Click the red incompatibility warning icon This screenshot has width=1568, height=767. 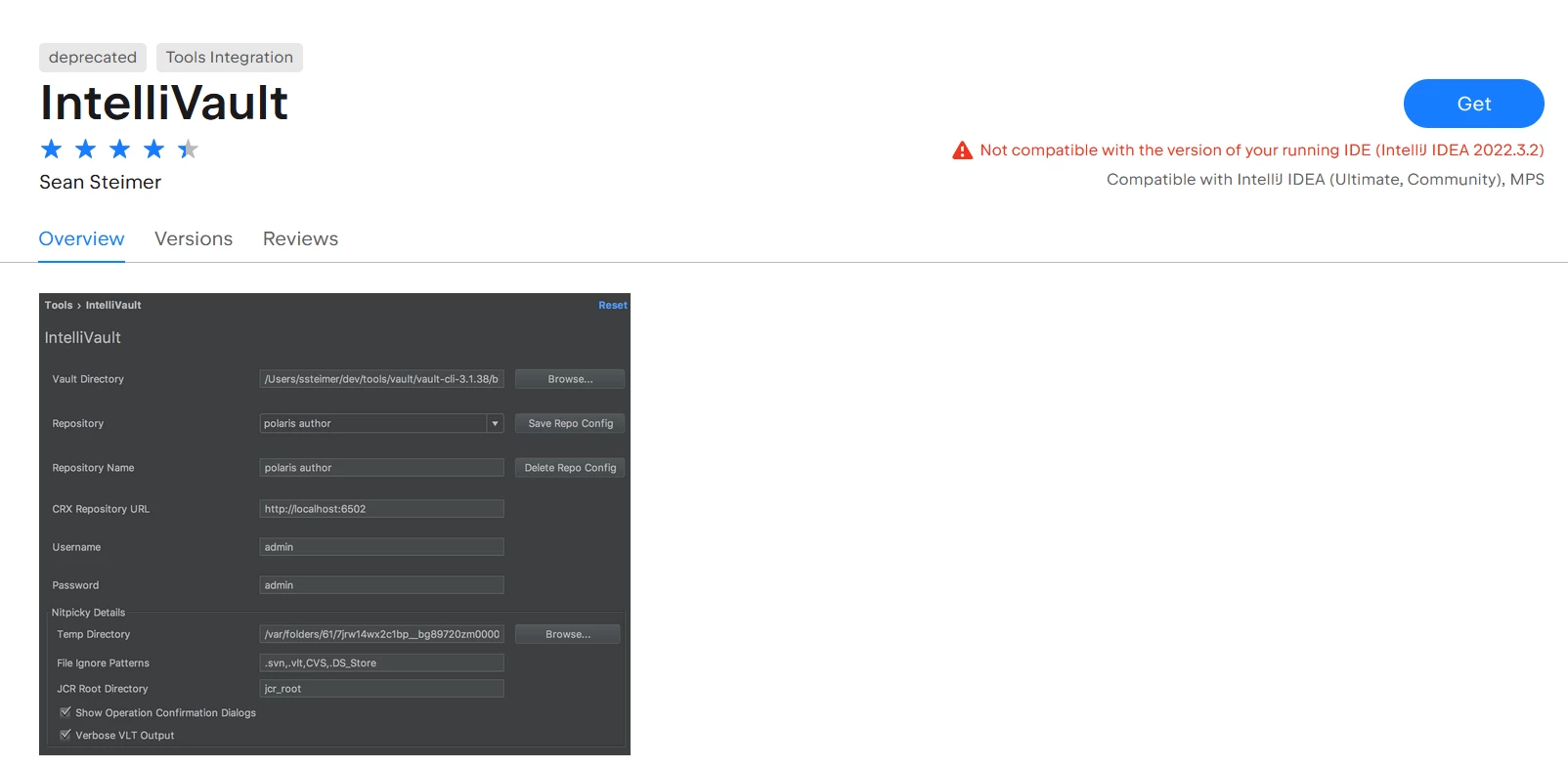(x=962, y=150)
